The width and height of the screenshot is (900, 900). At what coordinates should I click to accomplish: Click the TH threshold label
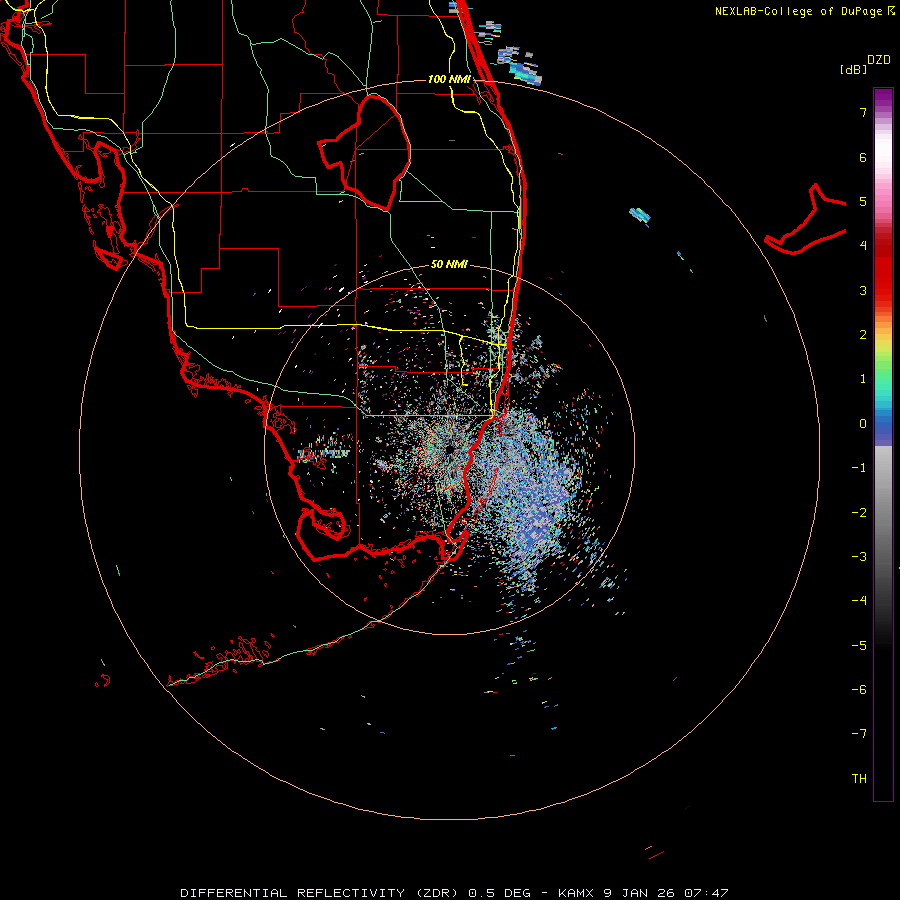pyautogui.click(x=859, y=779)
